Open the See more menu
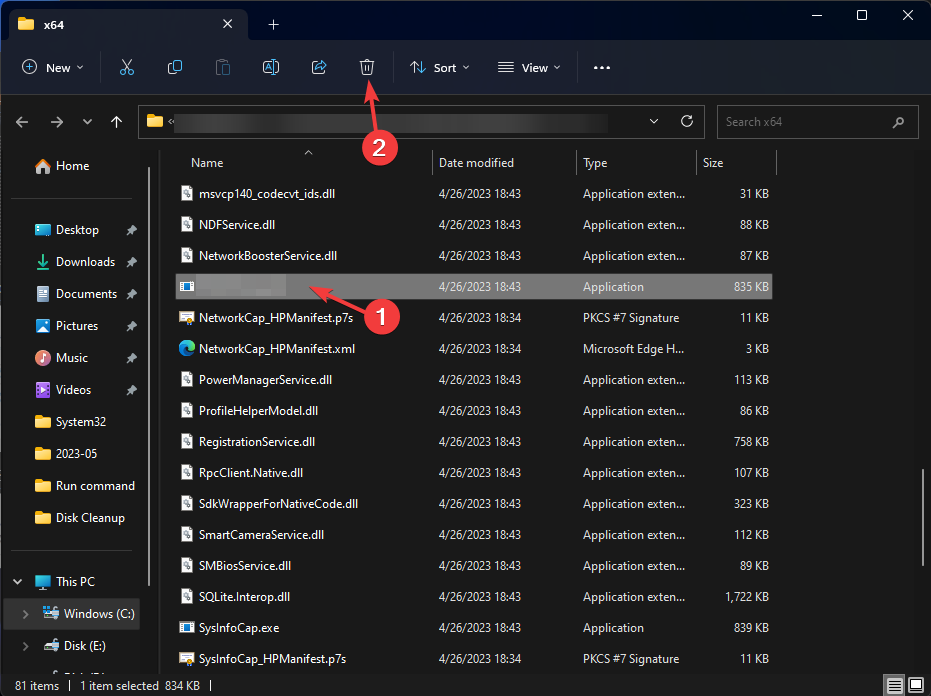Image resolution: width=931 pixels, height=696 pixels. (601, 67)
